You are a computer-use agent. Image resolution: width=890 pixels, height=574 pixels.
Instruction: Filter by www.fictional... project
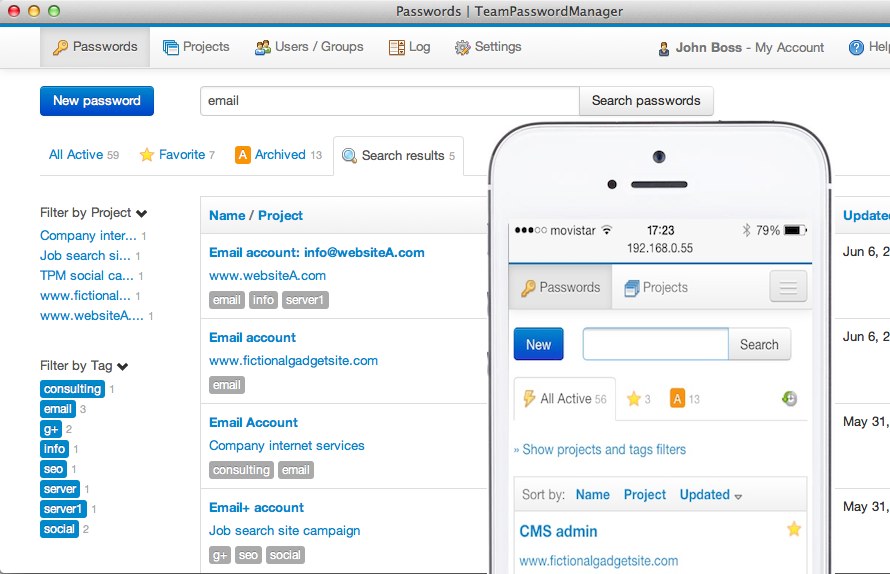coord(85,295)
